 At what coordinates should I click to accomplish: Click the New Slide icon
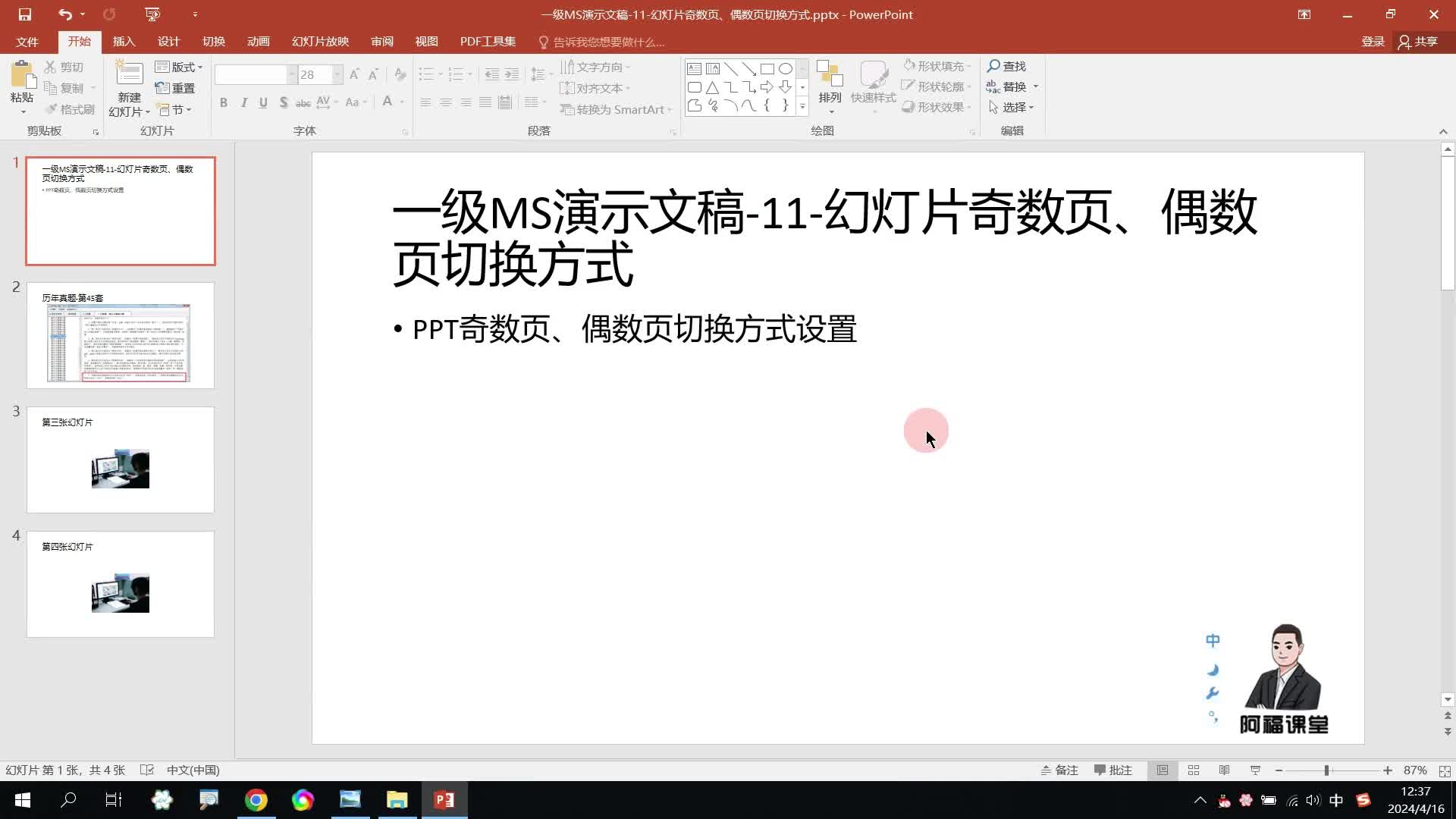[x=129, y=74]
